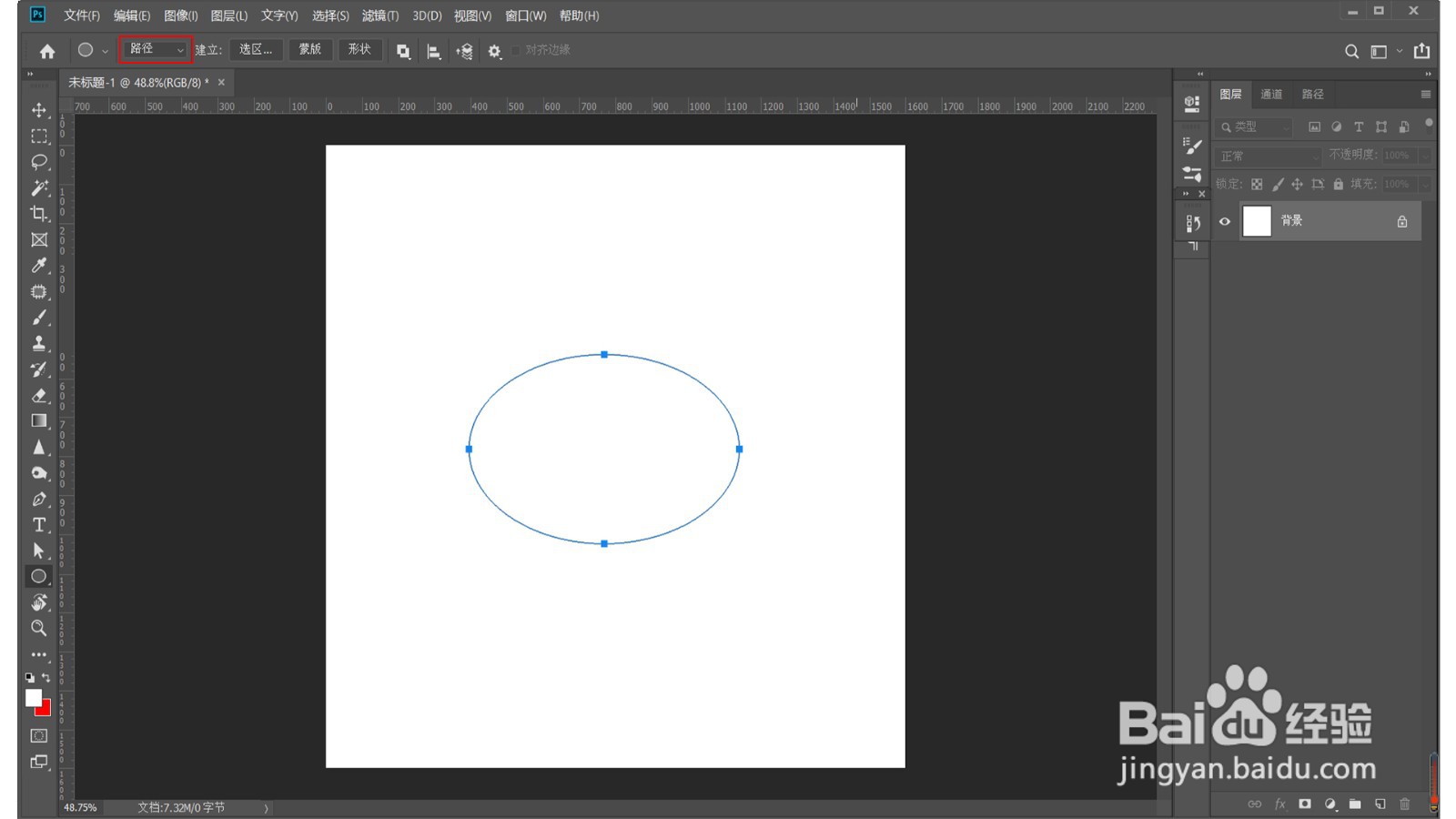Open the opacity percentage dropdown arrow
The height and width of the screenshot is (819, 1456).
coord(1424,156)
